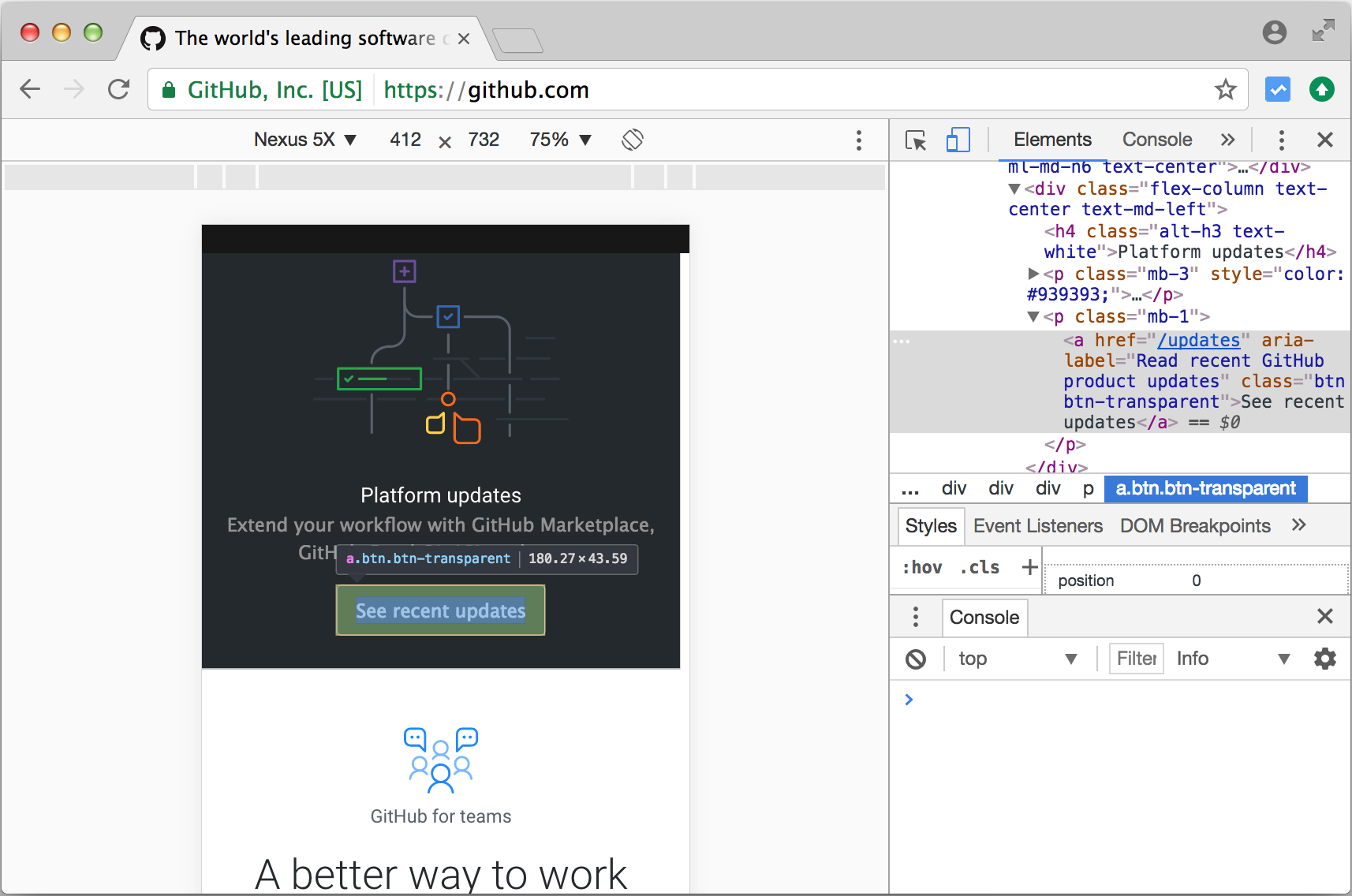Screen dimensions: 1352x896
Task: Select the p breadcrumb item
Action: click(1089, 489)
